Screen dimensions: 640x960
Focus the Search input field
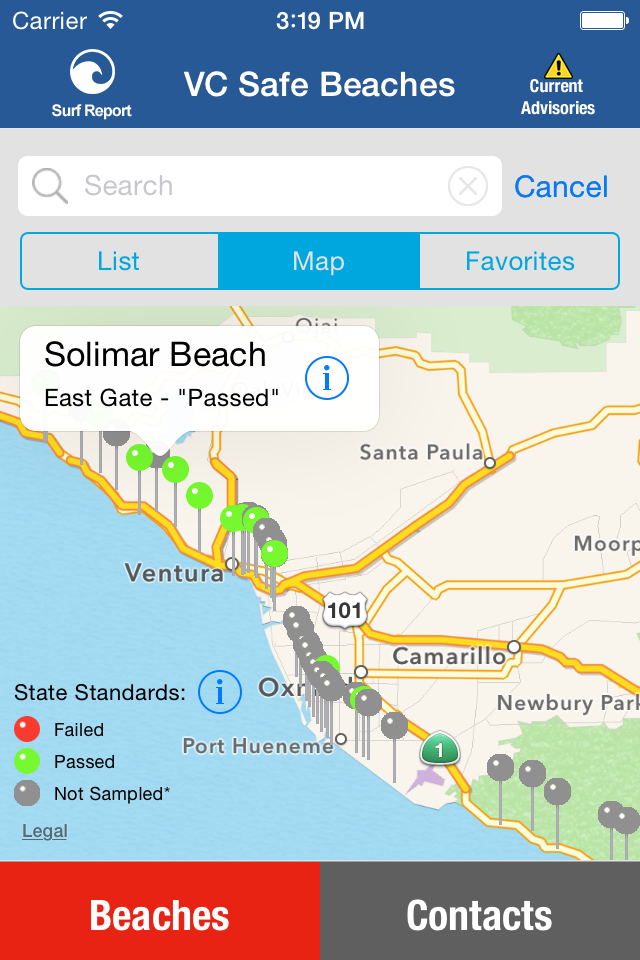[250, 186]
